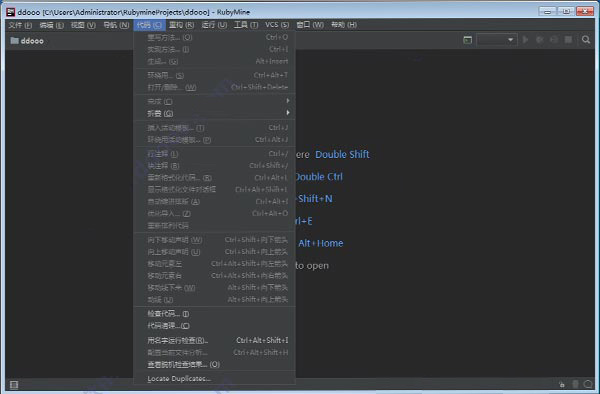600x394 pixels.
Task: Open the 工具 (T) menu
Action: pyautogui.click(x=246, y=25)
